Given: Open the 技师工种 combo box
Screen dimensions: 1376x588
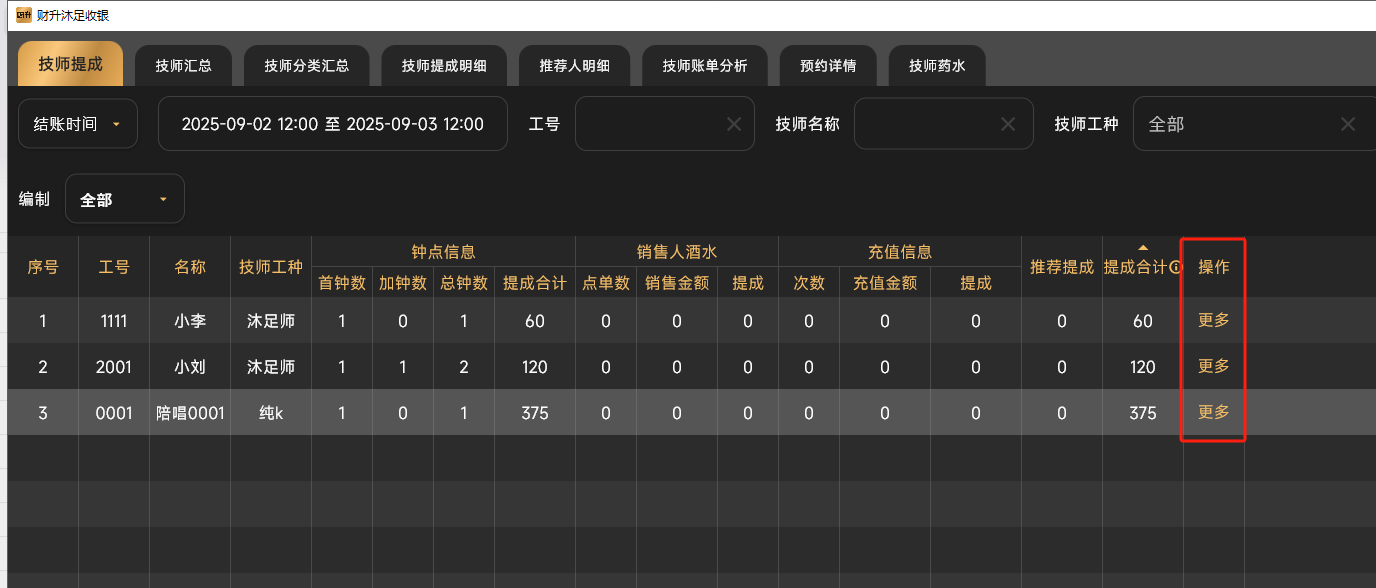Looking at the screenshot, I should pos(1254,124).
